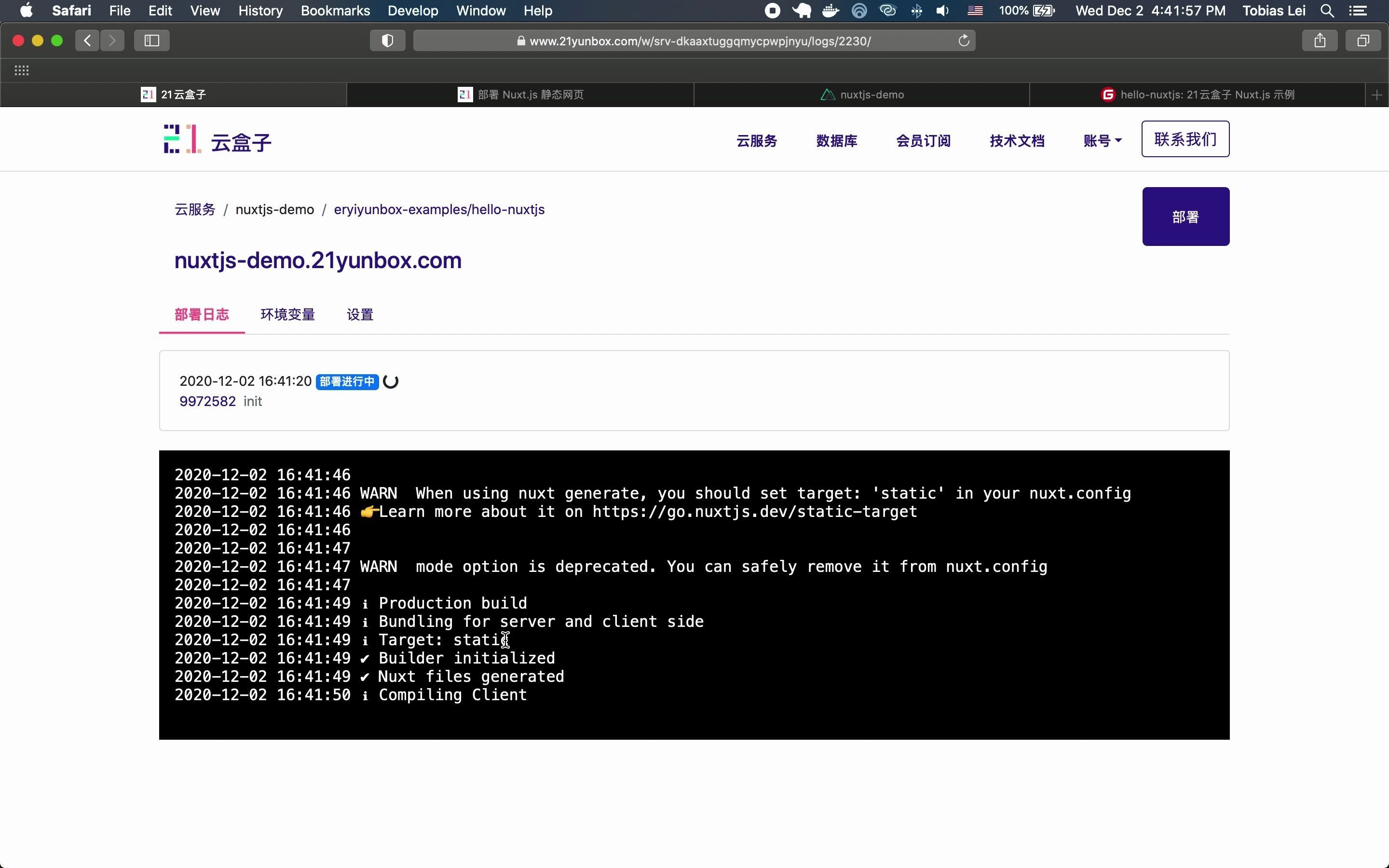Add a new tab with plus icon
The height and width of the screenshot is (868, 1389).
(1376, 95)
